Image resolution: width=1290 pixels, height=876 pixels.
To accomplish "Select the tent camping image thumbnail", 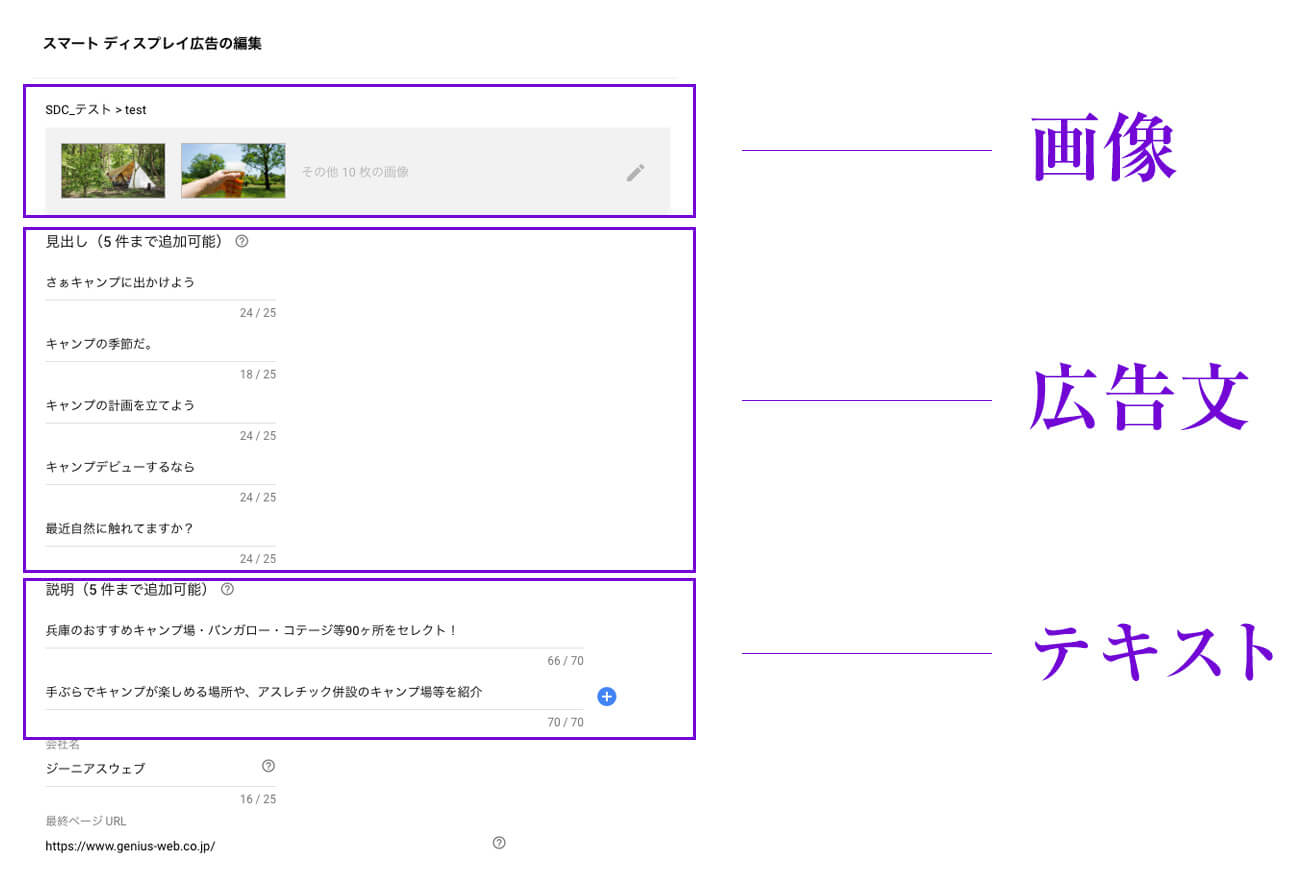I will [x=113, y=171].
